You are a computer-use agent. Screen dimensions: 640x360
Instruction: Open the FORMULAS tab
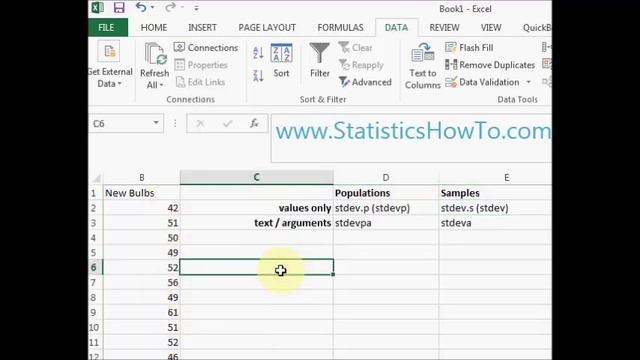[340, 27]
